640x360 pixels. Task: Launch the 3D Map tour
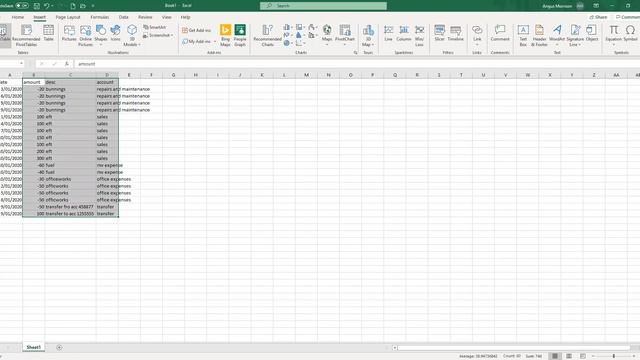368,36
